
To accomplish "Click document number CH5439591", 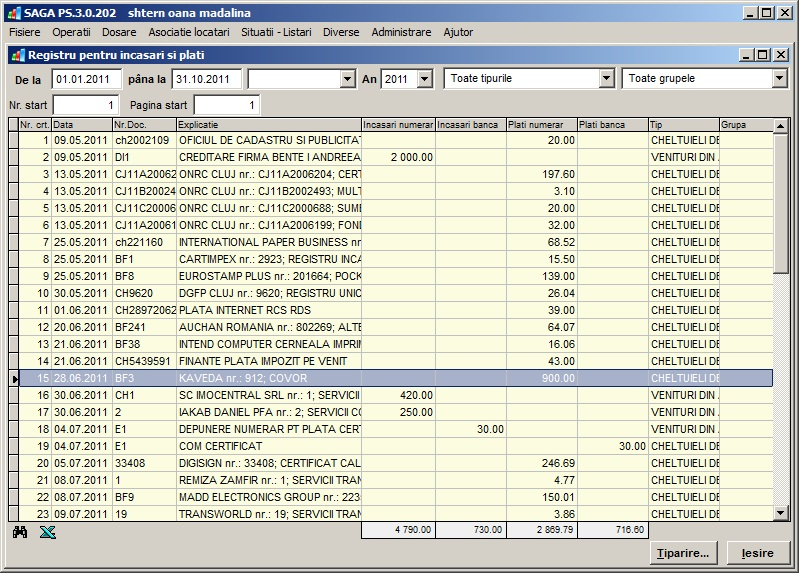I will [x=144, y=361].
